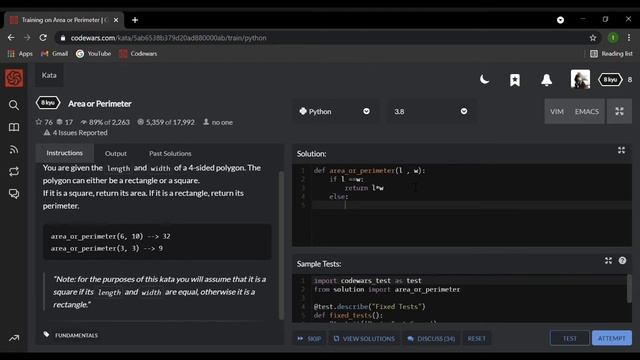The image size is (640, 360).
Task: Click the FUNDAMENTALS tag label
Action: [76, 335]
